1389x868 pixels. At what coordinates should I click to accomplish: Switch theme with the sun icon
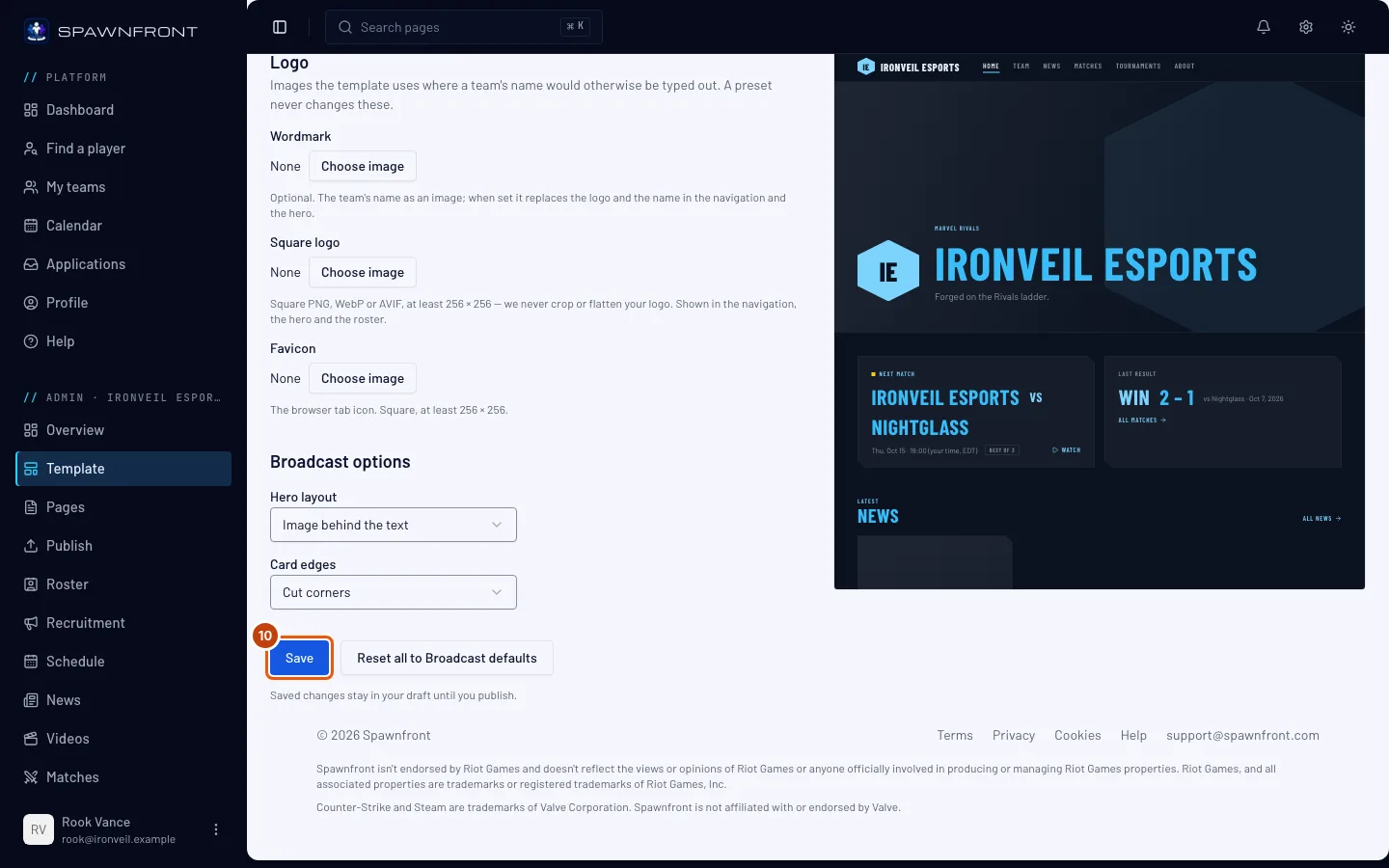tap(1348, 27)
